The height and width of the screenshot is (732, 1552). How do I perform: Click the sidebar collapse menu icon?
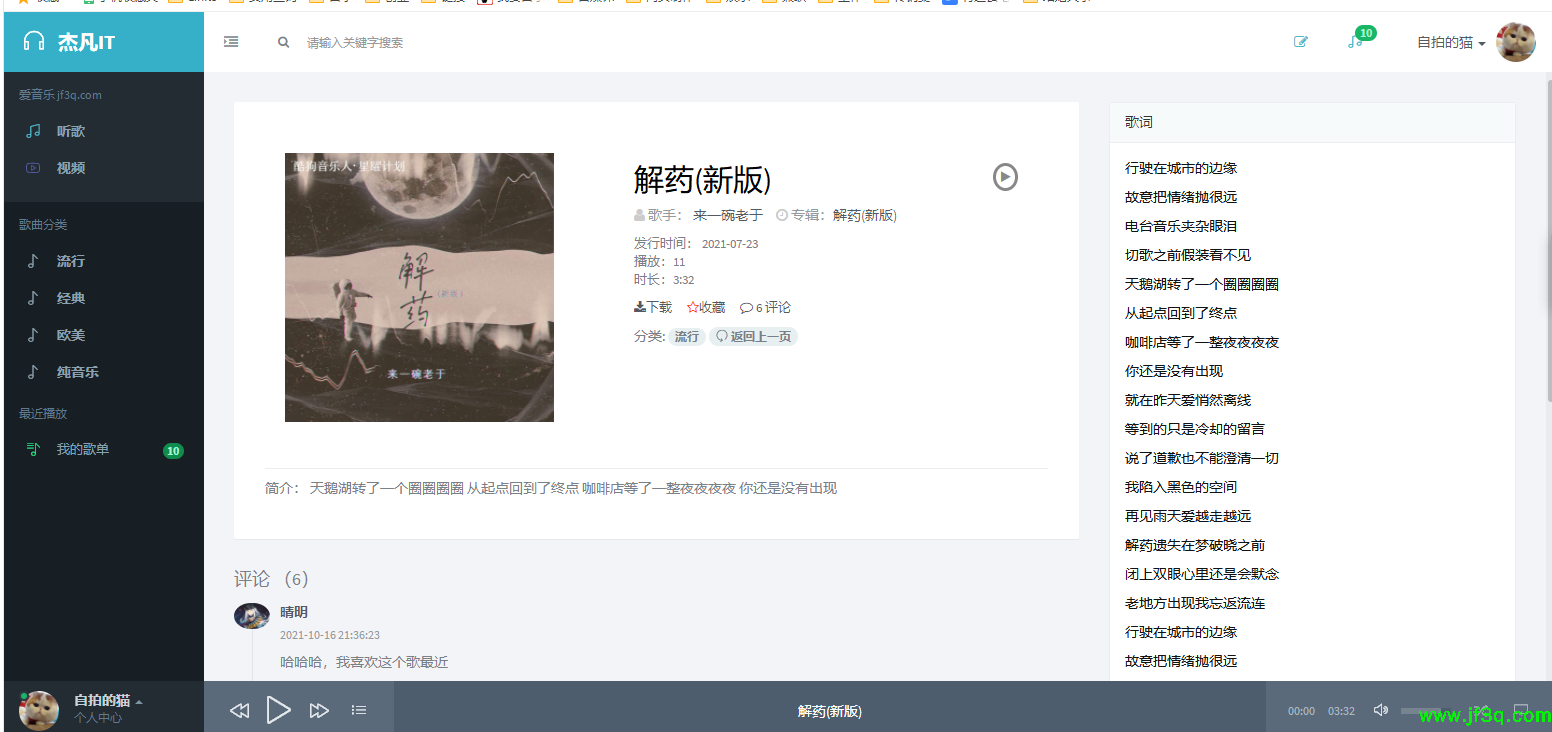pyautogui.click(x=231, y=42)
